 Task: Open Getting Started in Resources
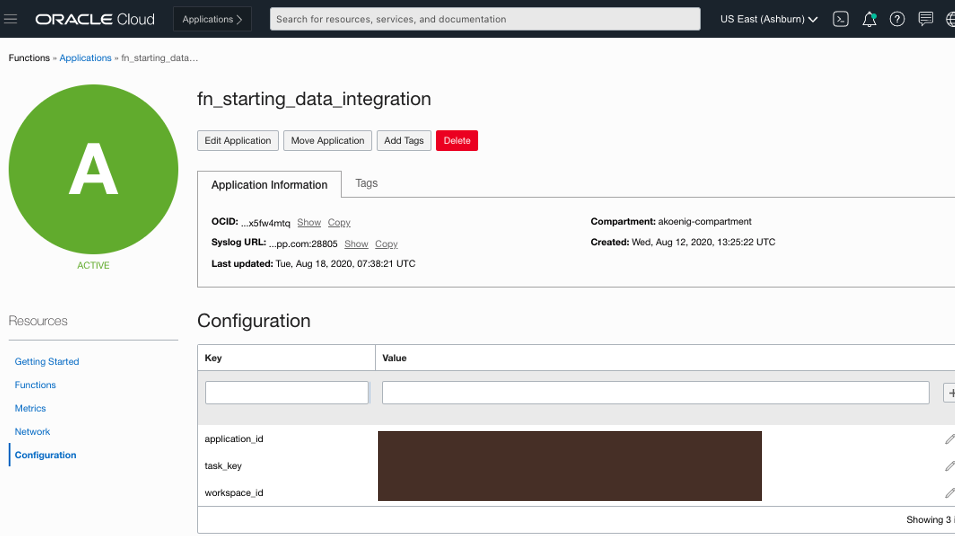47,361
